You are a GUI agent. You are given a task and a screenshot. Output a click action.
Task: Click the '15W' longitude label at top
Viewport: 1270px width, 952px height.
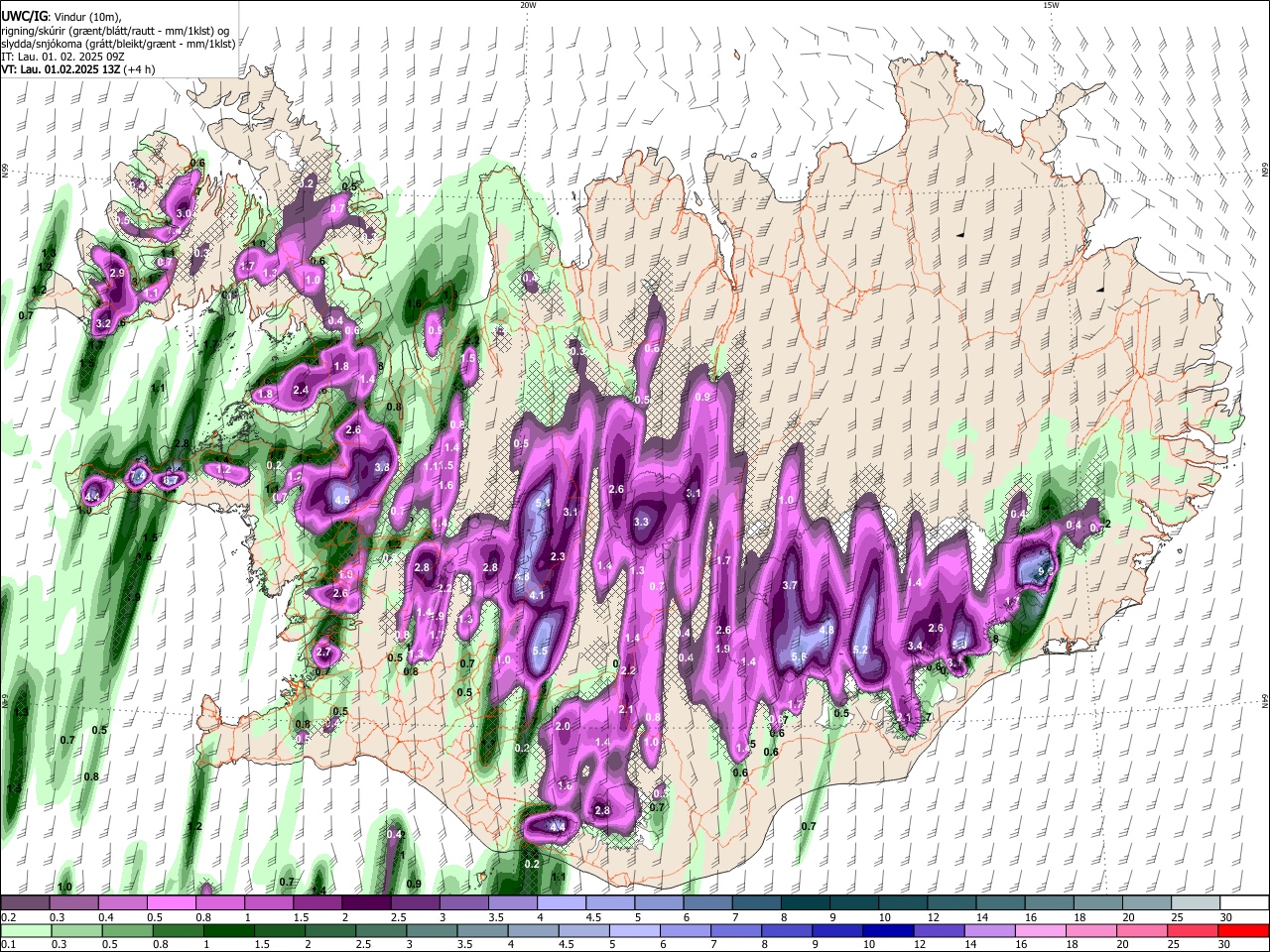pyautogui.click(x=1051, y=5)
